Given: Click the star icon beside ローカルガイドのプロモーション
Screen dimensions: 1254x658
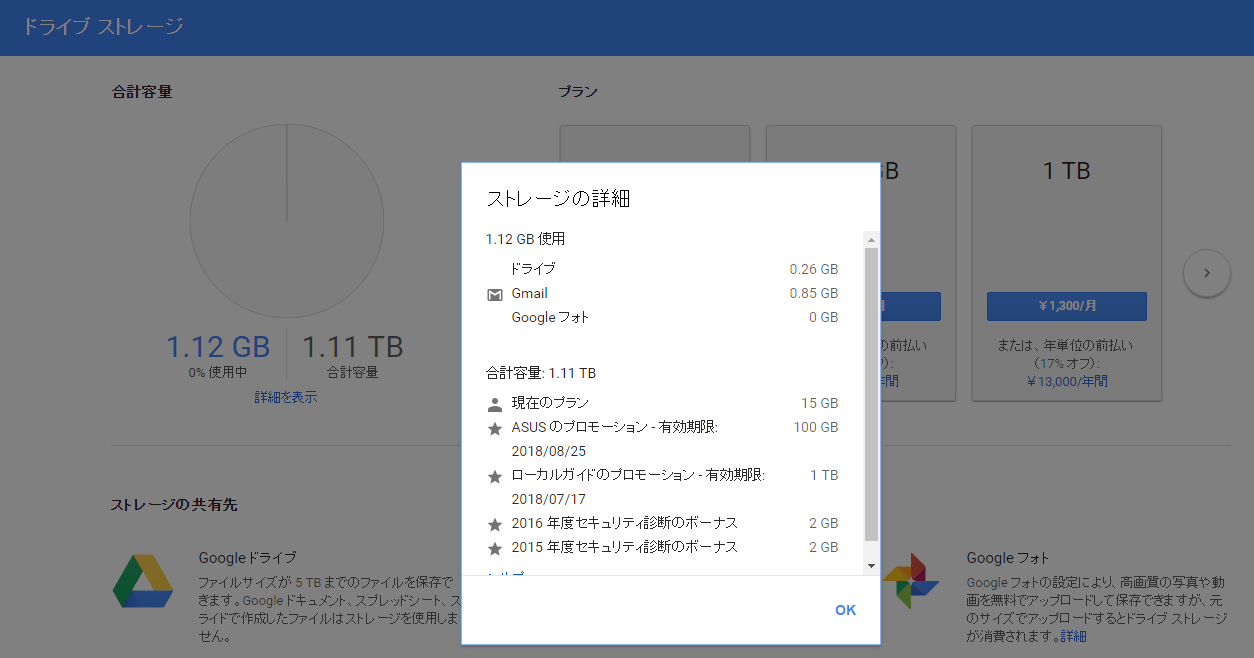Looking at the screenshot, I should pyautogui.click(x=494, y=476).
